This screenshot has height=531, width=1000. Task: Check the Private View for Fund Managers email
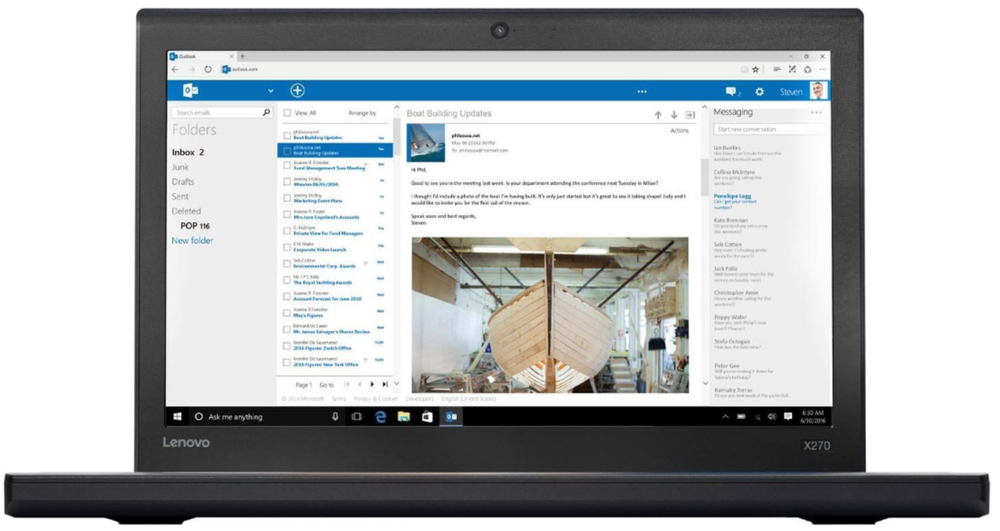pyautogui.click(x=287, y=231)
